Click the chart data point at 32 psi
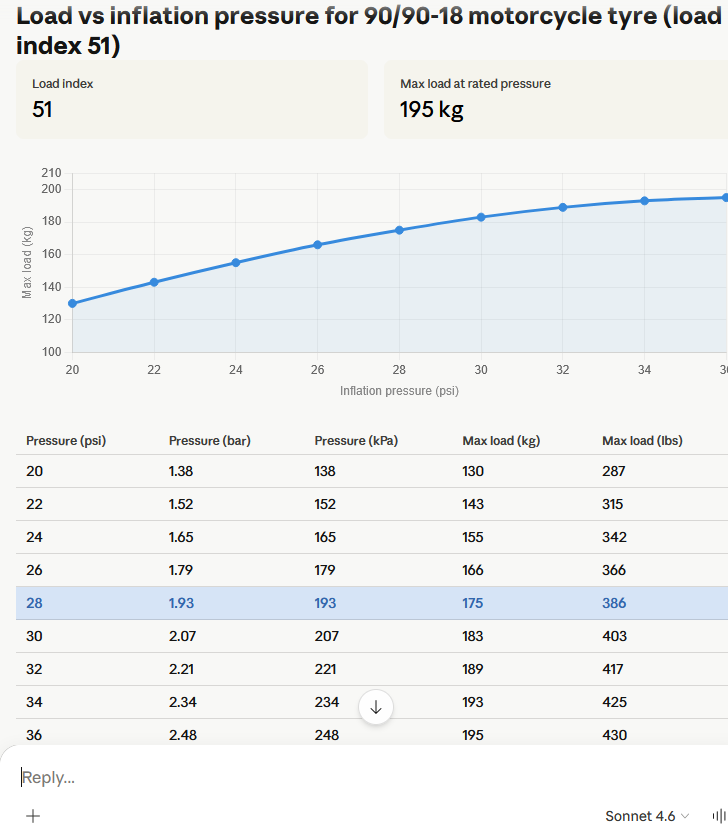 (563, 207)
